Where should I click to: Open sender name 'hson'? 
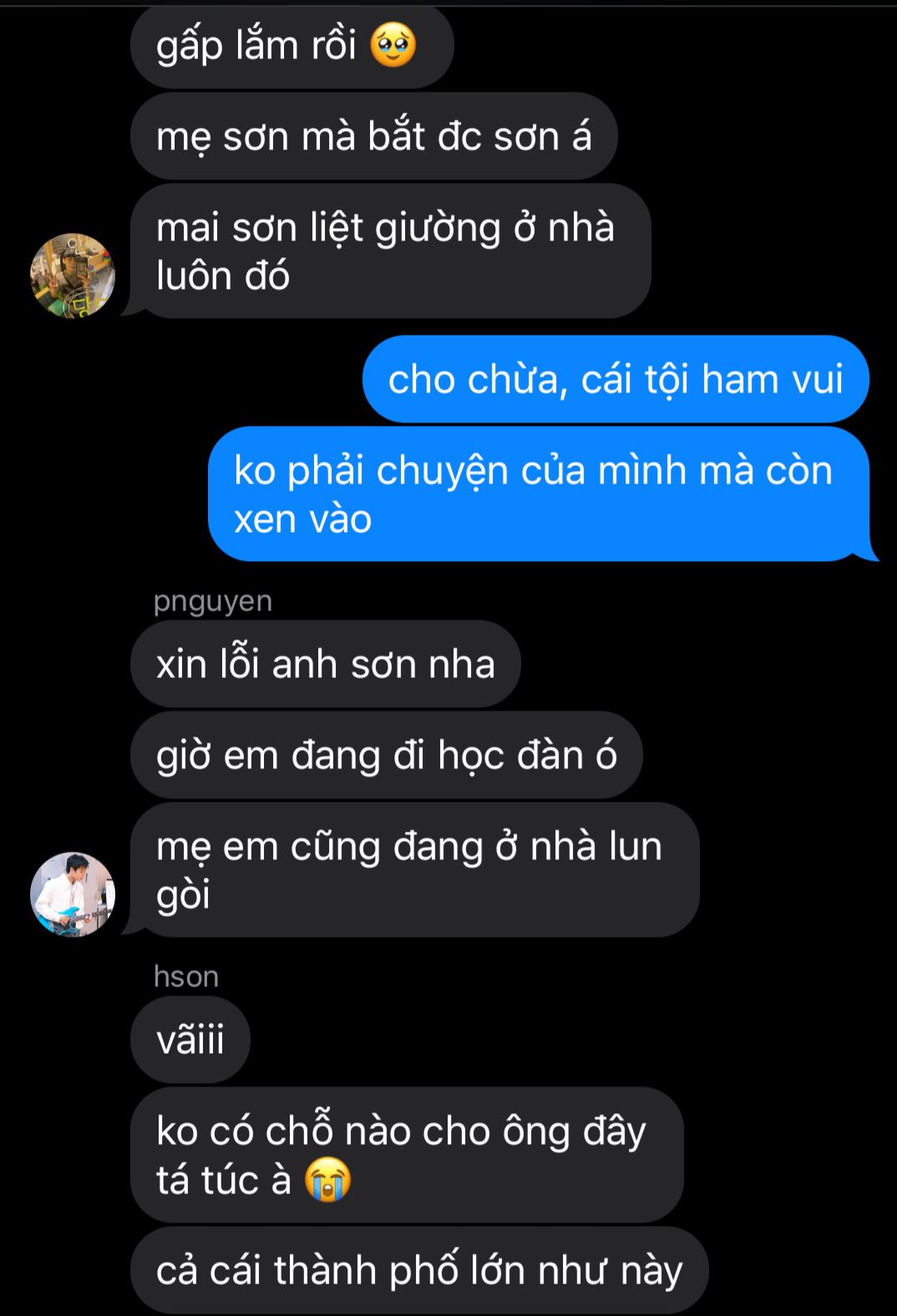pos(186,977)
